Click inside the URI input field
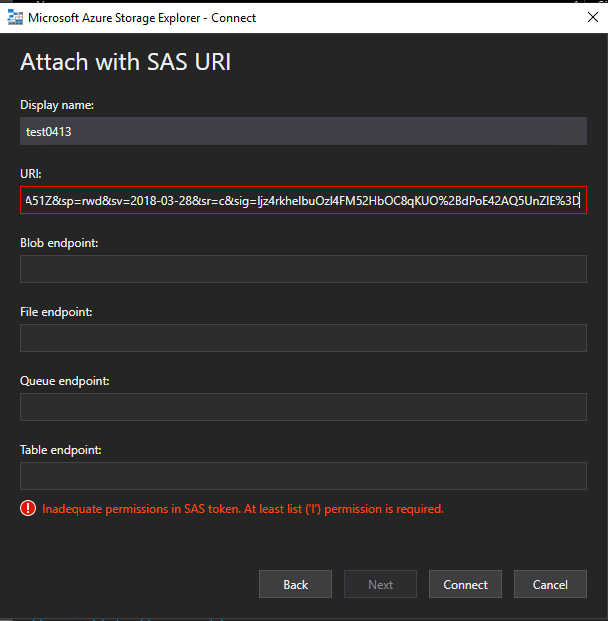The image size is (608, 621). coord(303,200)
